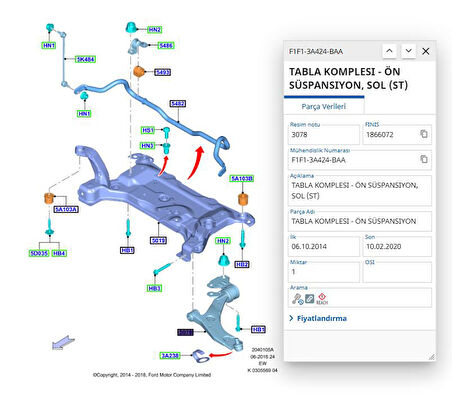Go to next part with down chevron
Viewport: 452px width, 394px height.
(x=408, y=51)
